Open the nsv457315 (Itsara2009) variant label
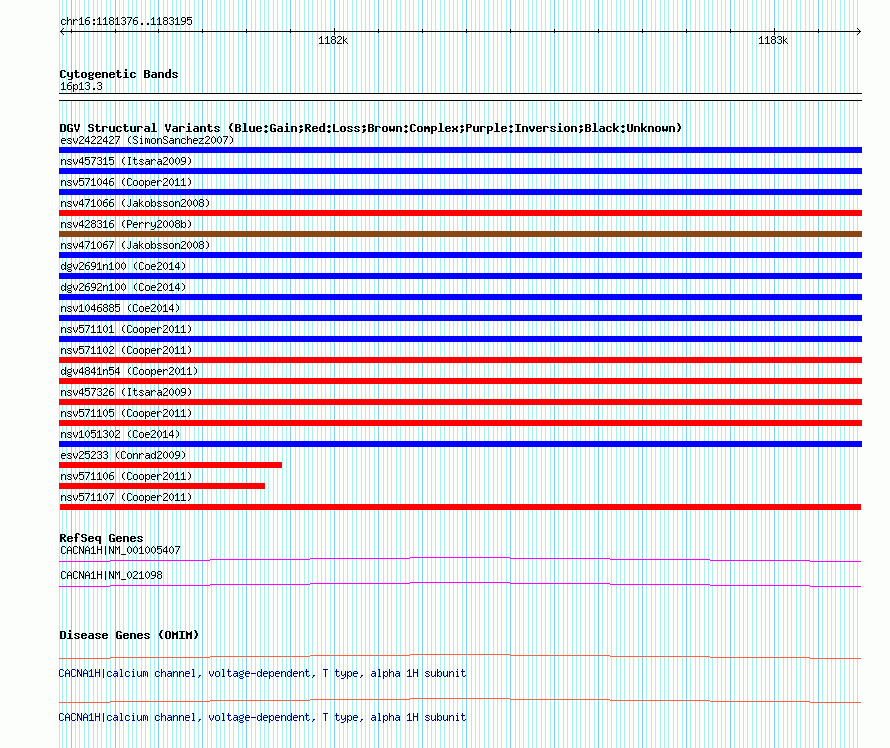 click(126, 161)
